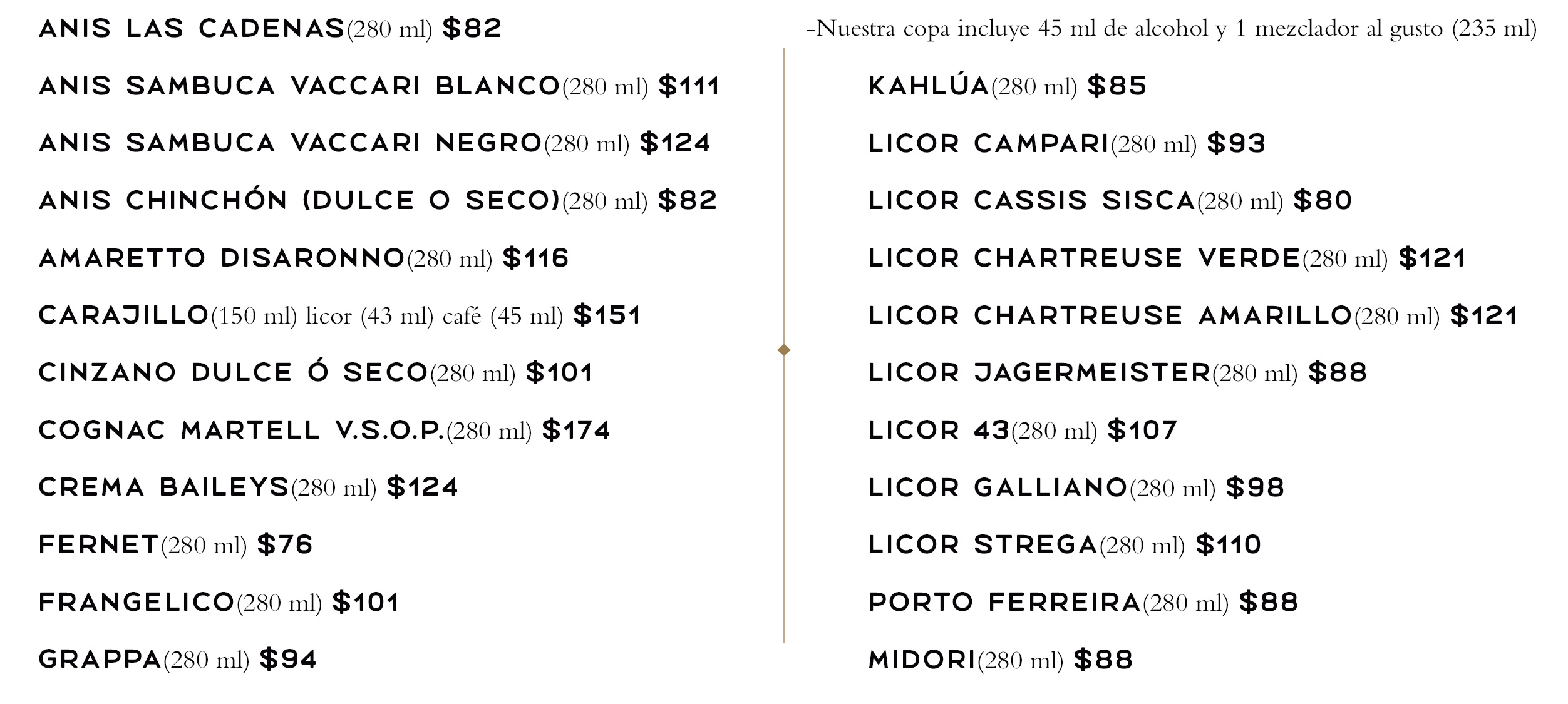Select Porto Ferreira entry
Image resolution: width=1568 pixels, height=704 pixels.
click(1083, 603)
